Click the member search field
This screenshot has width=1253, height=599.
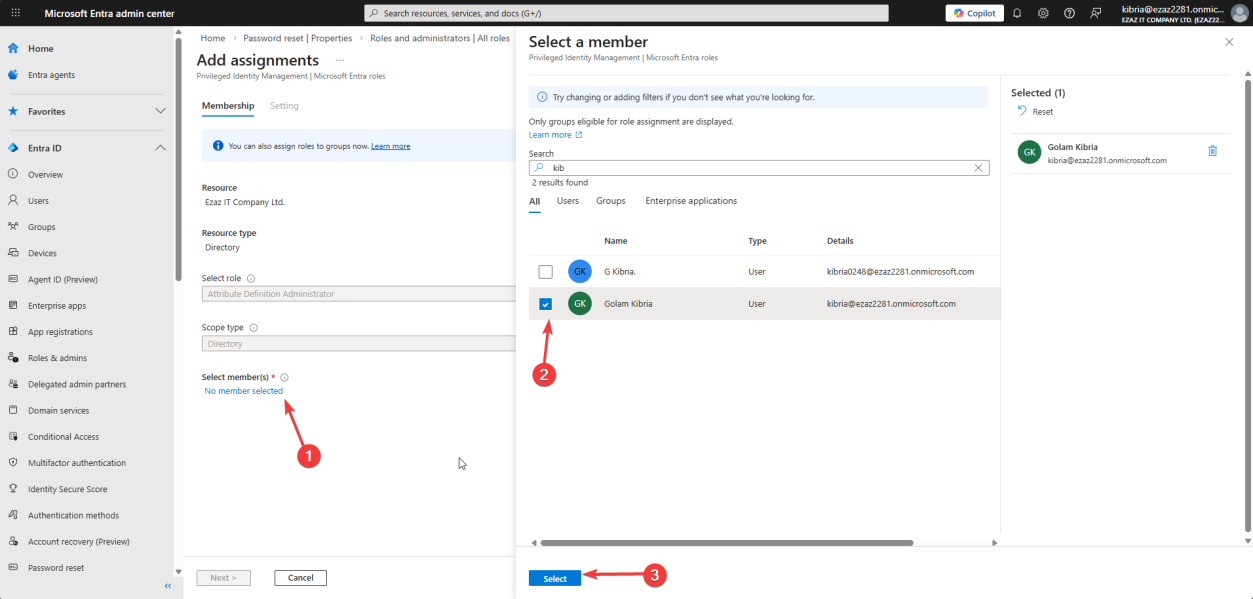[x=759, y=168]
